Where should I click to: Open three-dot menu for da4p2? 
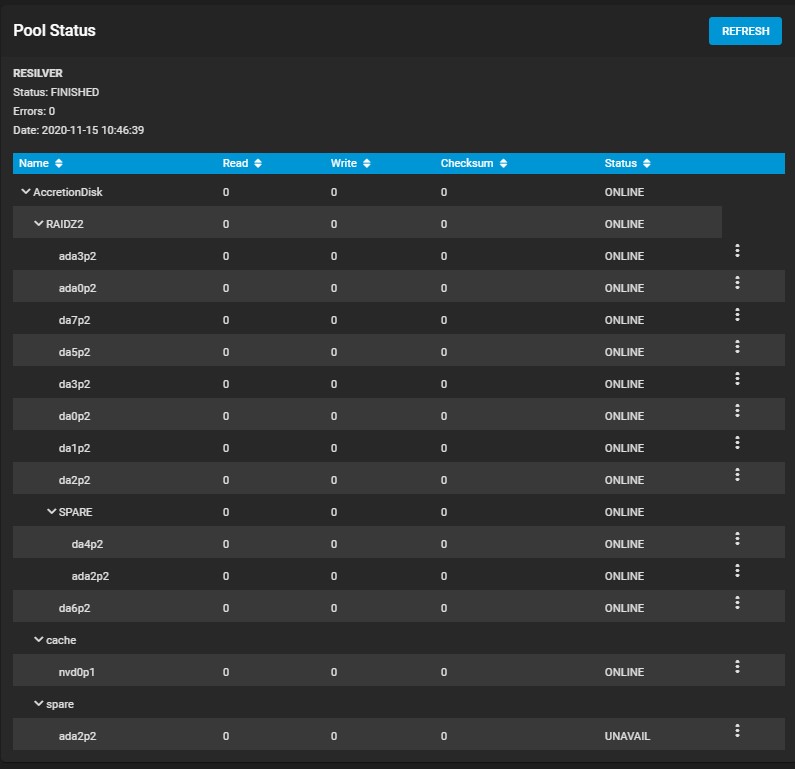737,538
